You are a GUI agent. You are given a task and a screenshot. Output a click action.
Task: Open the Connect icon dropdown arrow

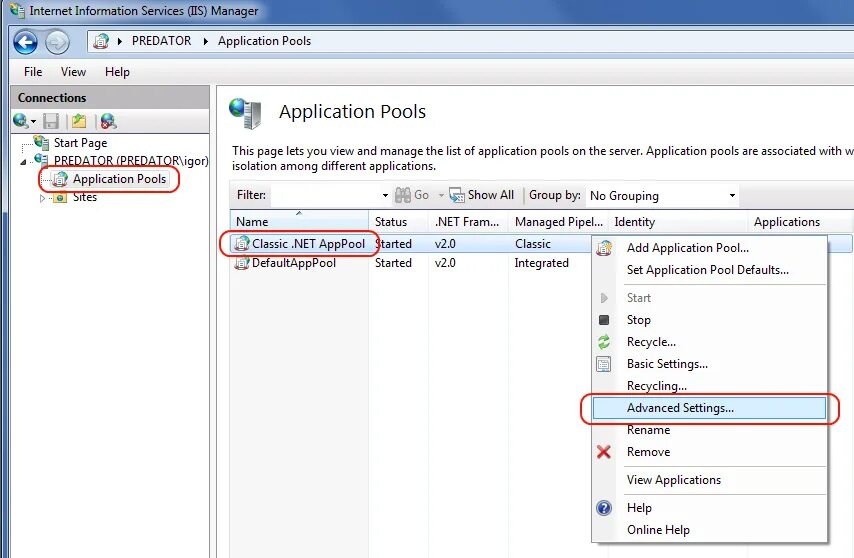[x=33, y=121]
